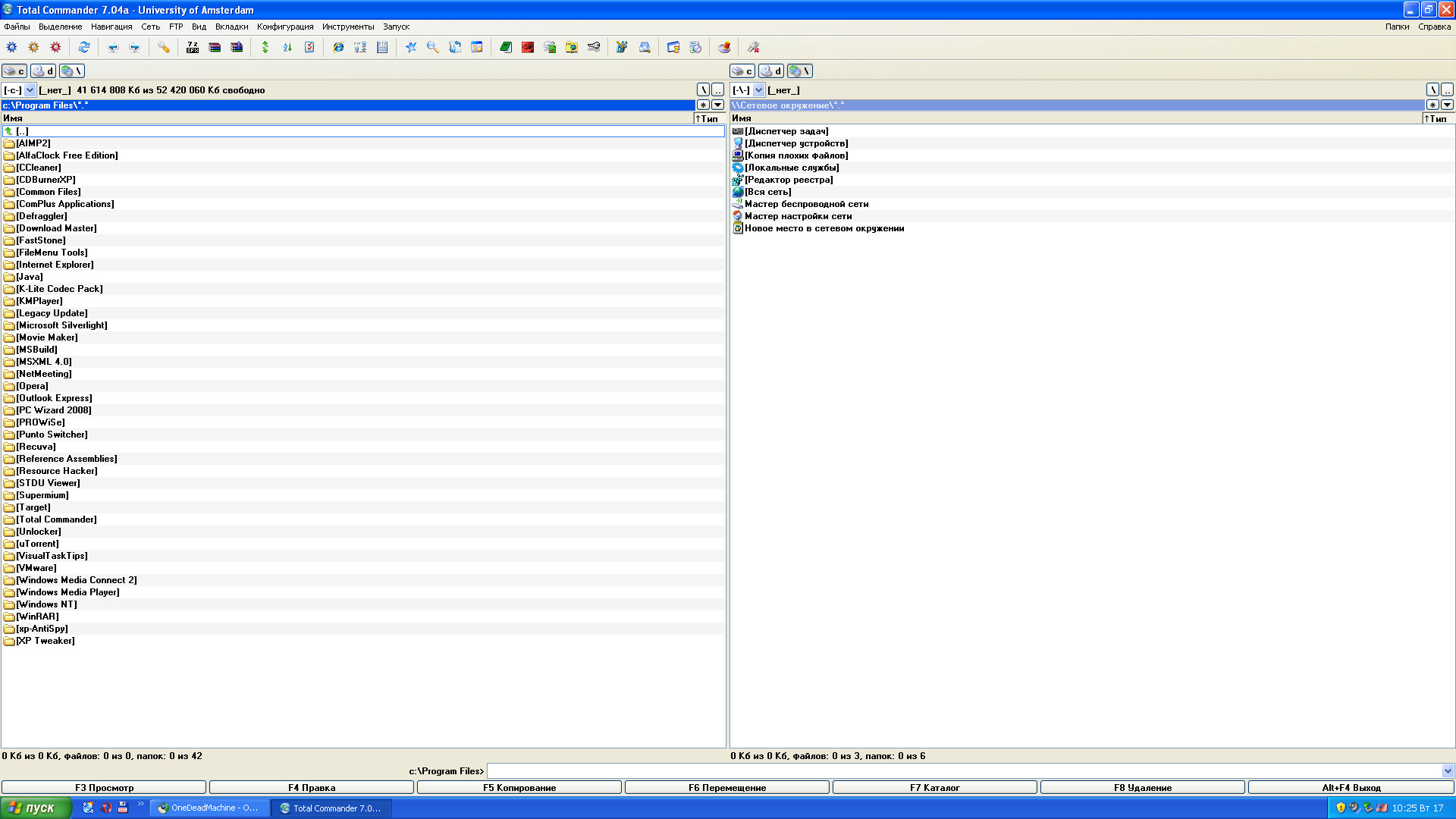
Task: Open the Total Commander folder in left panel
Action: point(57,519)
